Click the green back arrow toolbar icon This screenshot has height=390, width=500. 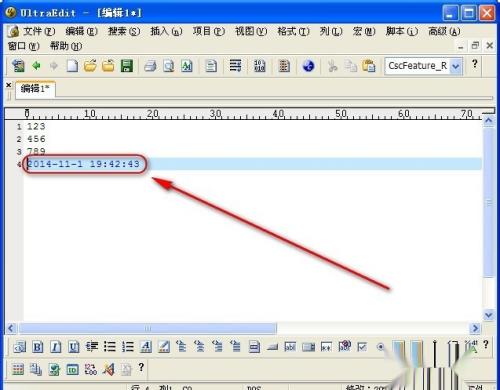pyautogui.click(x=36, y=66)
